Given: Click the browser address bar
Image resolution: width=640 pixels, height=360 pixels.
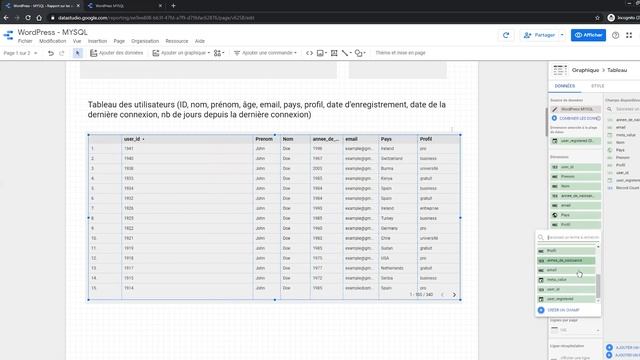Looking at the screenshot, I should coord(318,18).
